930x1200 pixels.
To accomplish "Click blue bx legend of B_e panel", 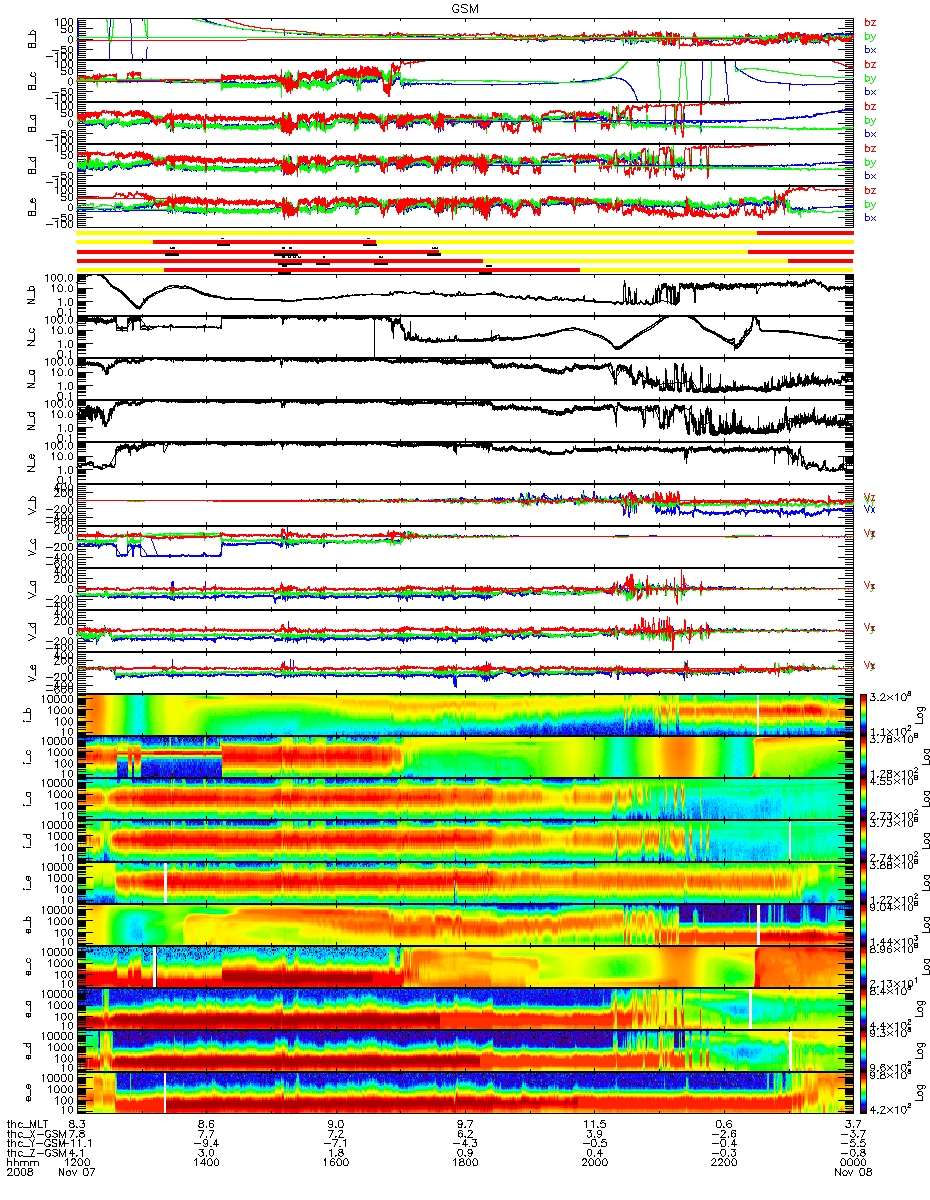I will point(870,217).
